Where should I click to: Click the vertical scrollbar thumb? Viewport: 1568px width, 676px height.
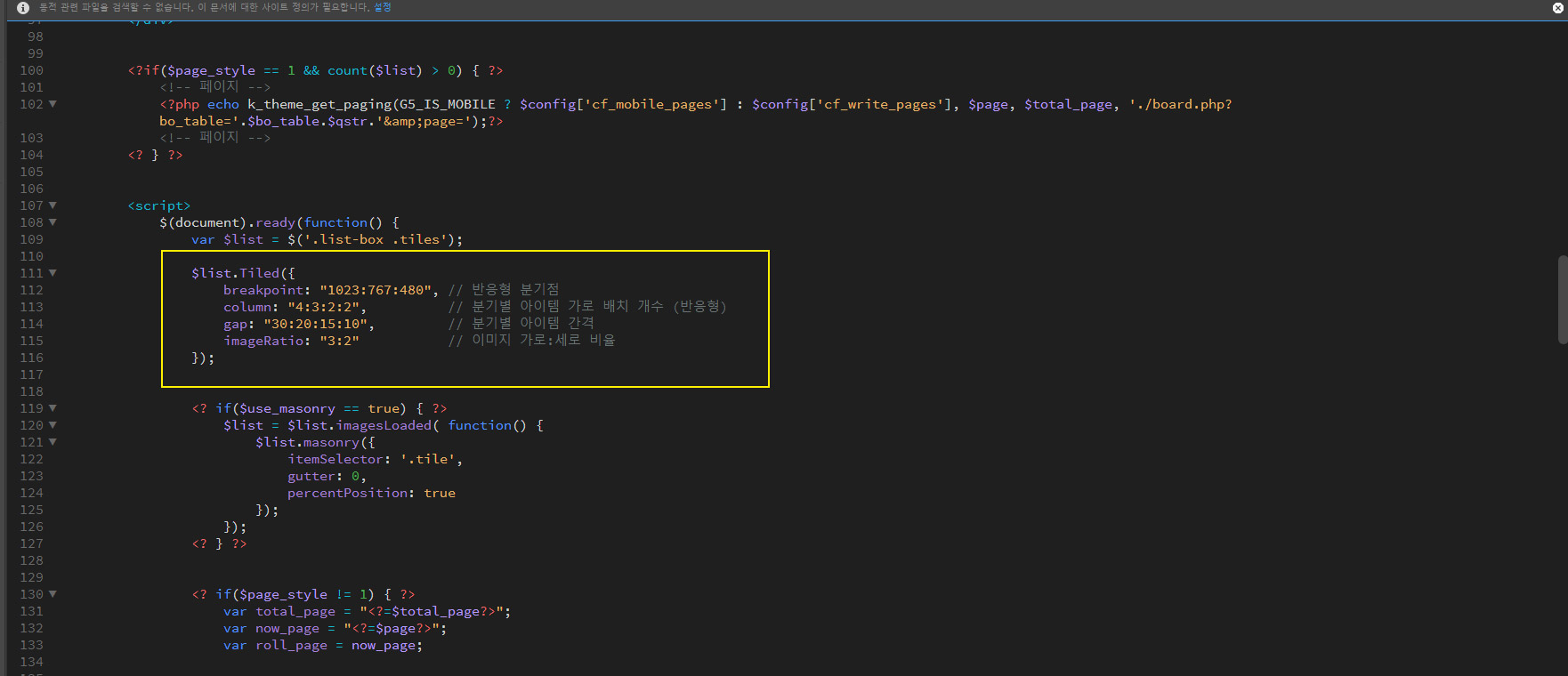coord(1563,300)
